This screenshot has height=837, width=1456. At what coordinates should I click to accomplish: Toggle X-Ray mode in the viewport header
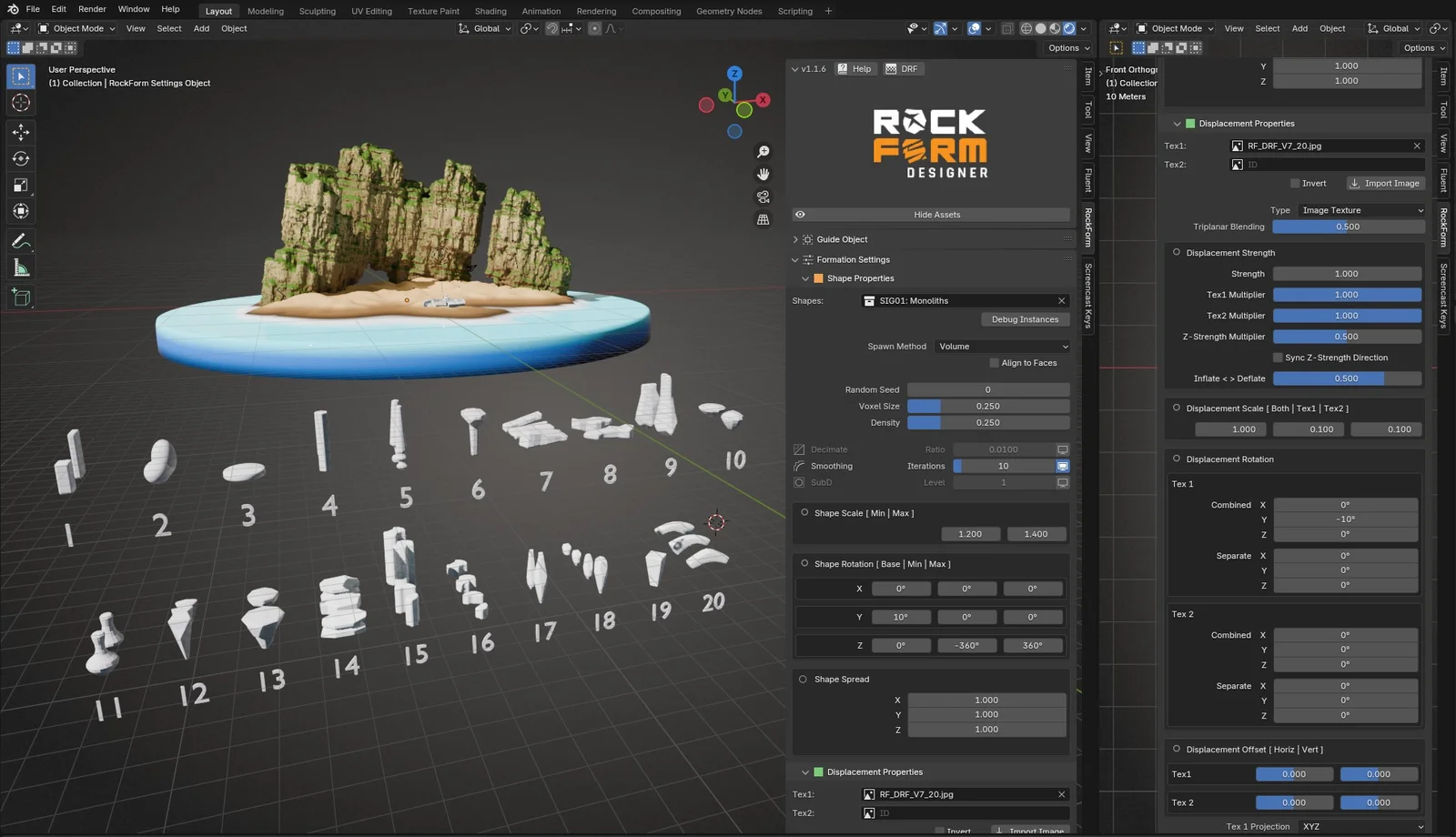[1006, 28]
